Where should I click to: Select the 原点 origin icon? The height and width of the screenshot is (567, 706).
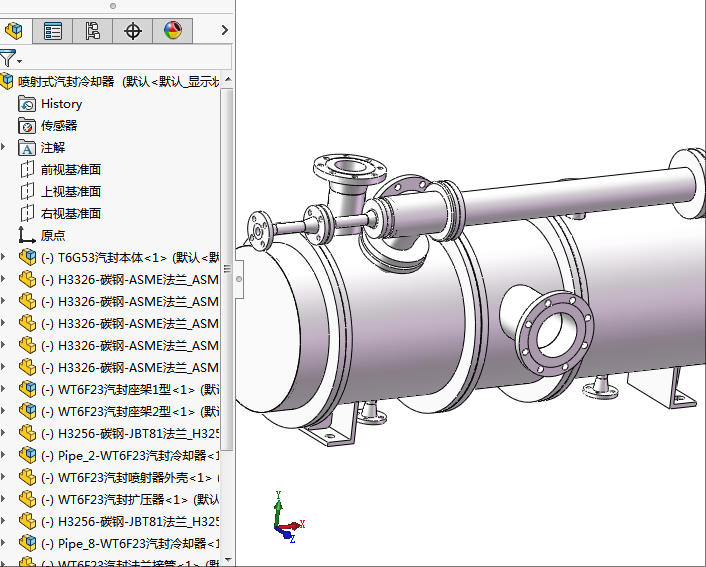pos(27,235)
